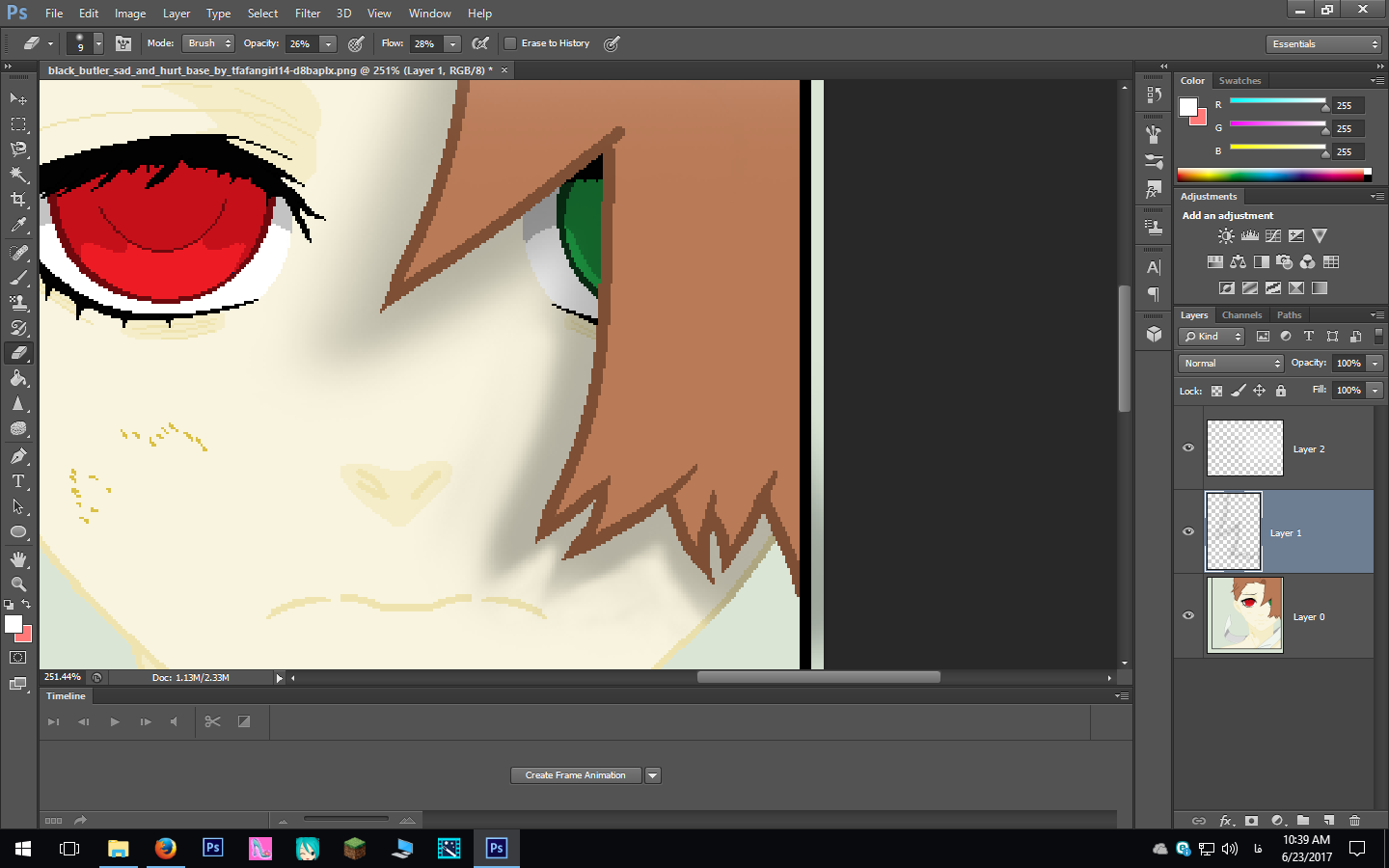The width and height of the screenshot is (1389, 868).
Task: Select the Brush tool in toolbox
Action: [18, 278]
